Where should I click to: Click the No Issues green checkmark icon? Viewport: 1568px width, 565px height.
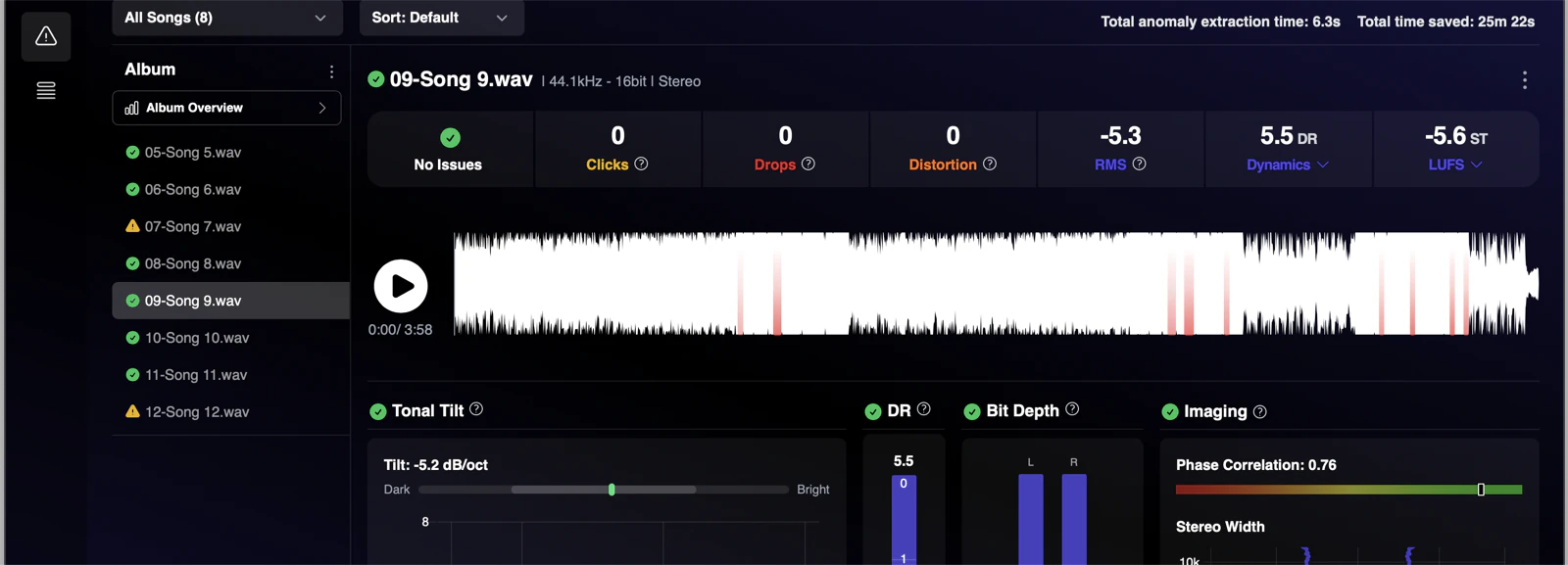(x=450, y=138)
